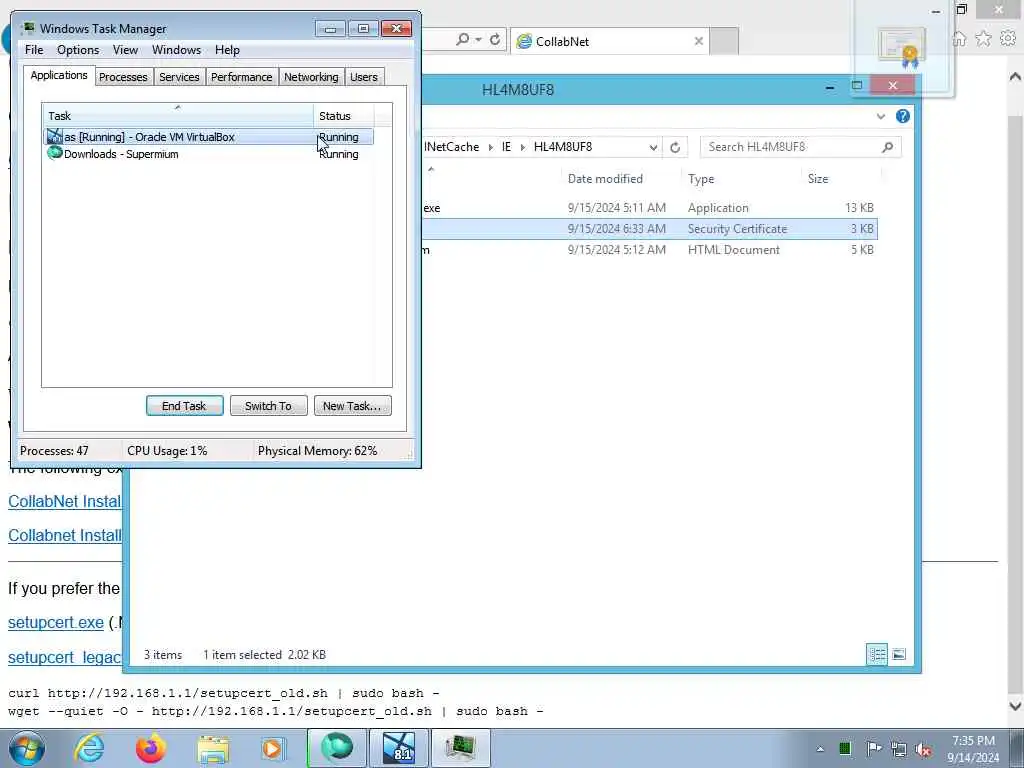Show hidden tray icons arrow
This screenshot has width=1024, height=768.
(x=820, y=749)
